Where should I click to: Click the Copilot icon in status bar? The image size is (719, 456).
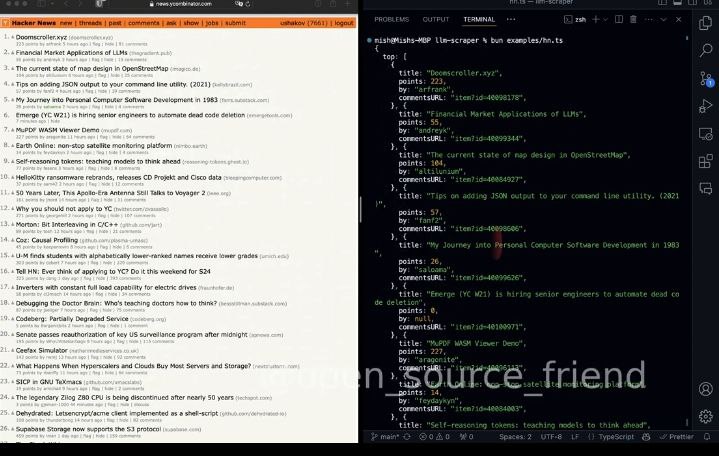[x=646, y=437]
